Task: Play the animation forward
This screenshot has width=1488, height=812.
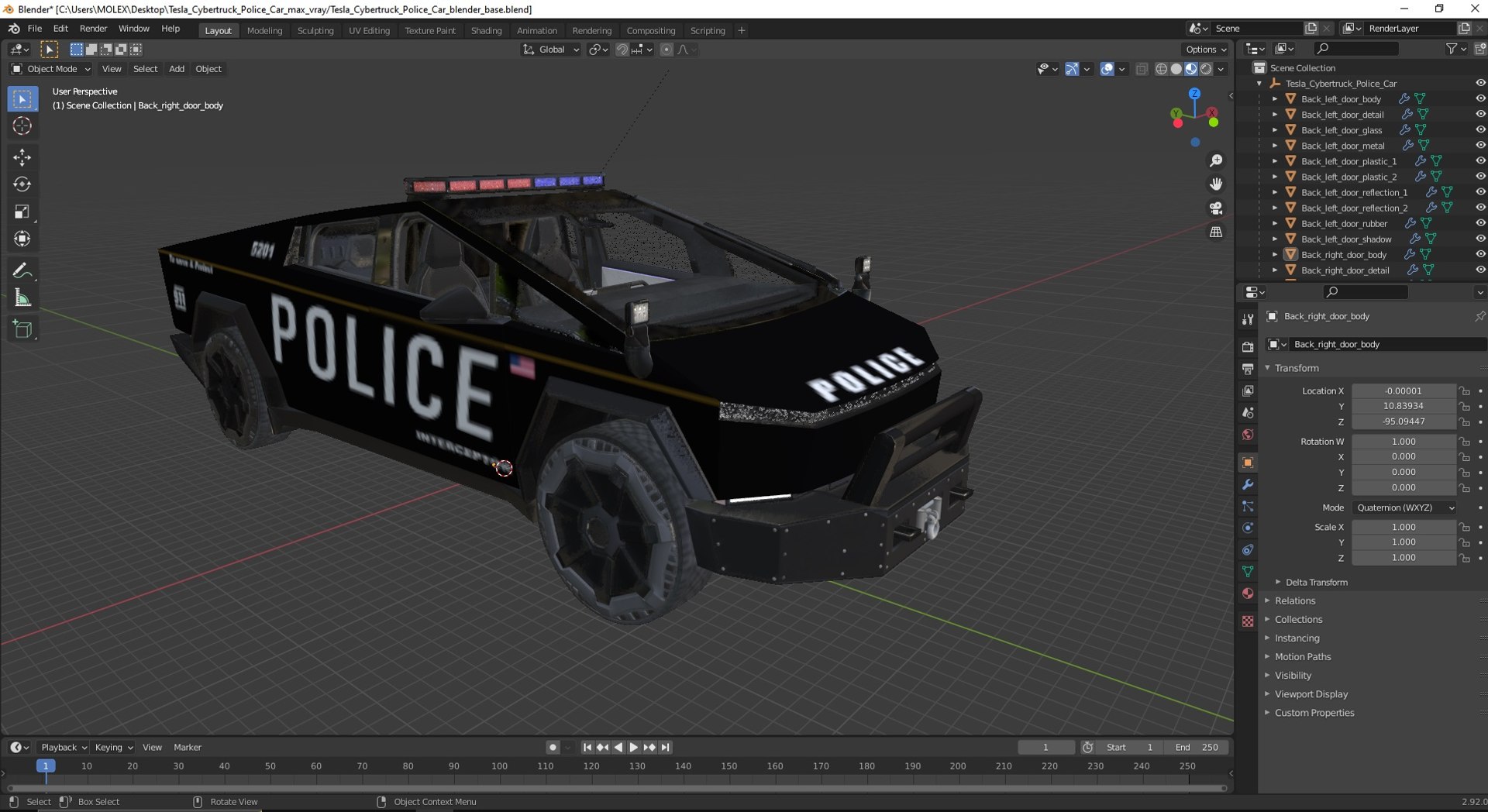Action: [634, 748]
